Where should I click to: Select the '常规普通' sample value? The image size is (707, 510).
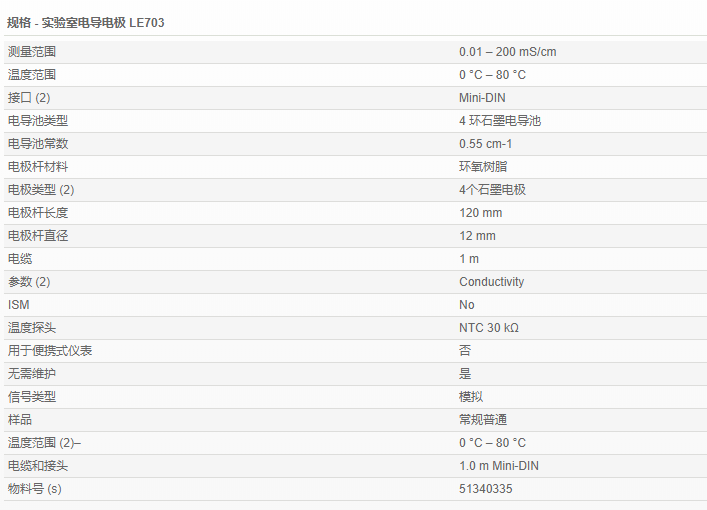click(x=483, y=420)
